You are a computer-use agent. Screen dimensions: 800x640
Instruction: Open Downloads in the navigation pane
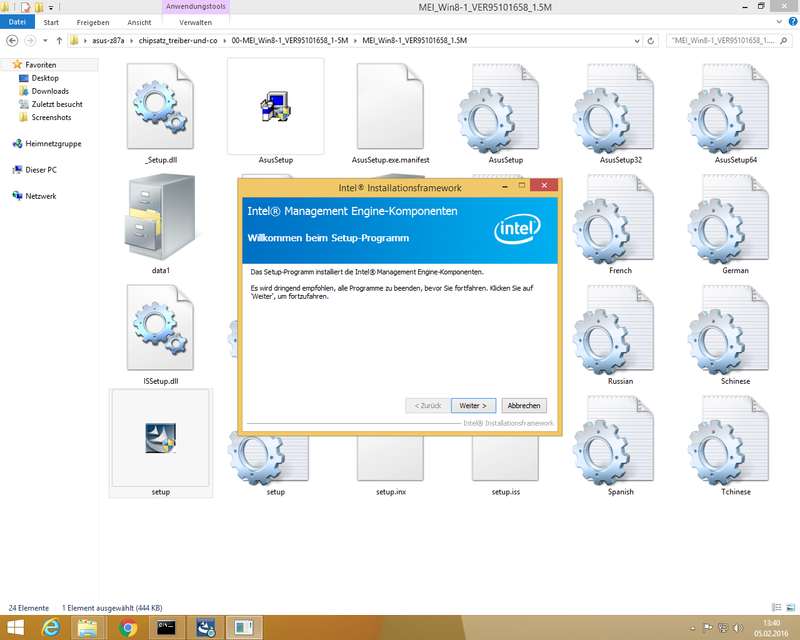click(50, 91)
